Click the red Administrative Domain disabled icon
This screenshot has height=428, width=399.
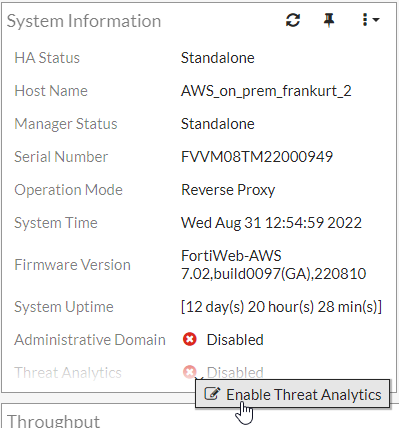(190, 340)
